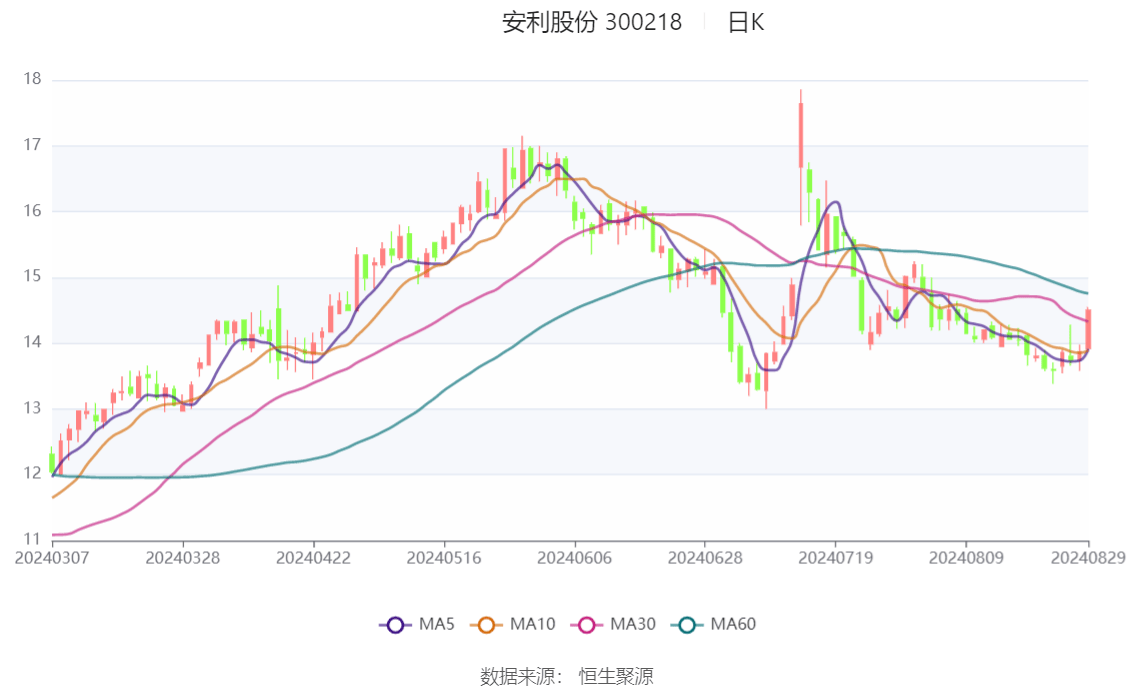Click y-axis value 15
This screenshot has width=1134, height=689.
point(32,276)
